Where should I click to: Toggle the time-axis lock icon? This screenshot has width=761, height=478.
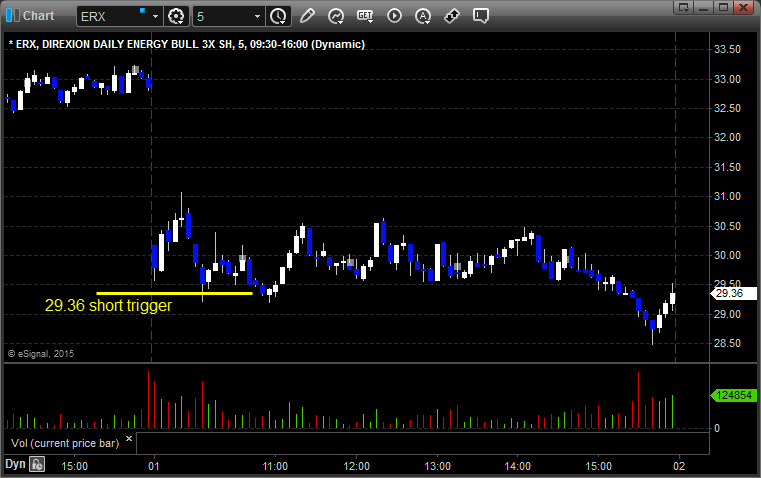coord(37,464)
